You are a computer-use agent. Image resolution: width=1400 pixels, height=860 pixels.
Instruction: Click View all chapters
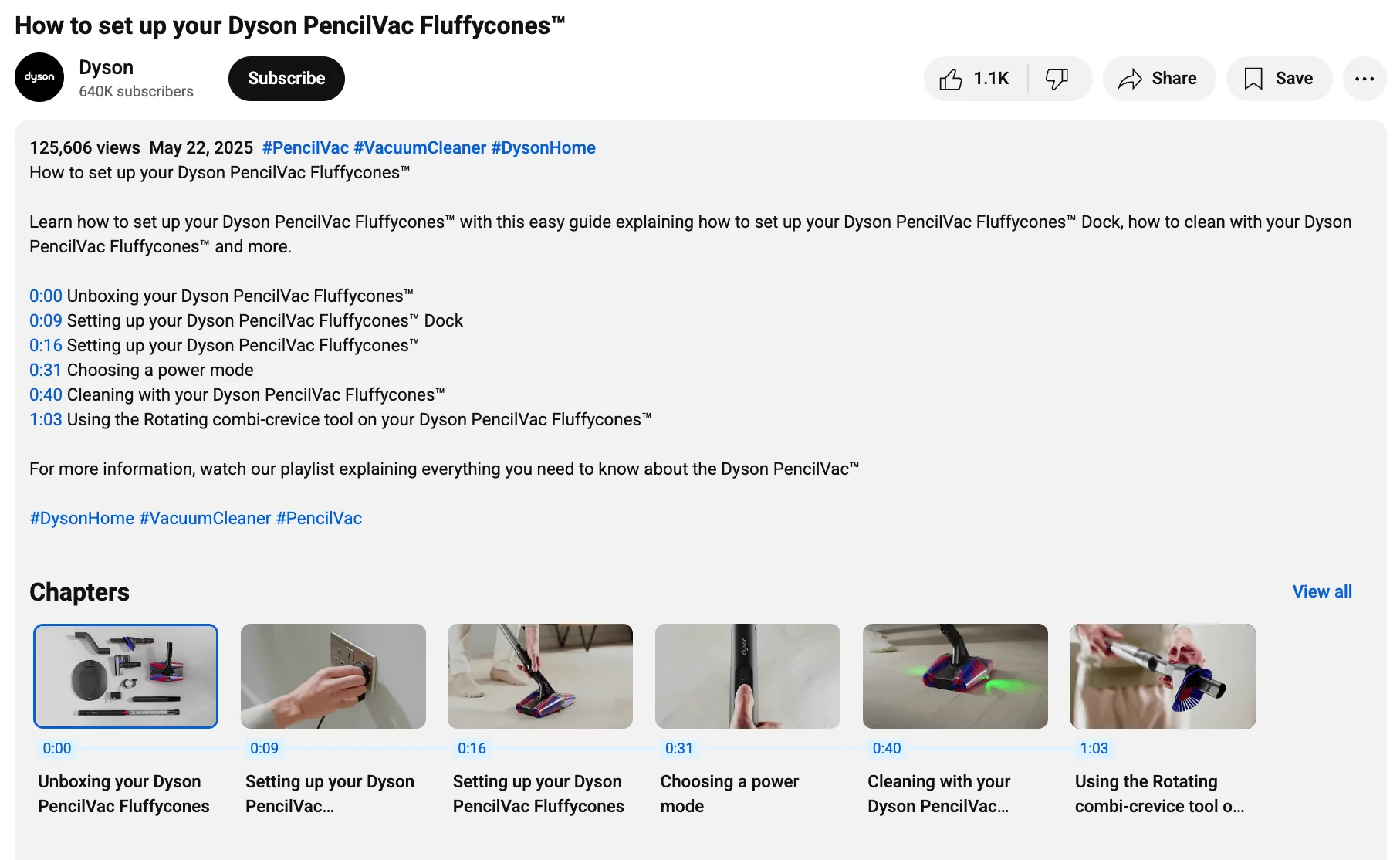(1321, 591)
